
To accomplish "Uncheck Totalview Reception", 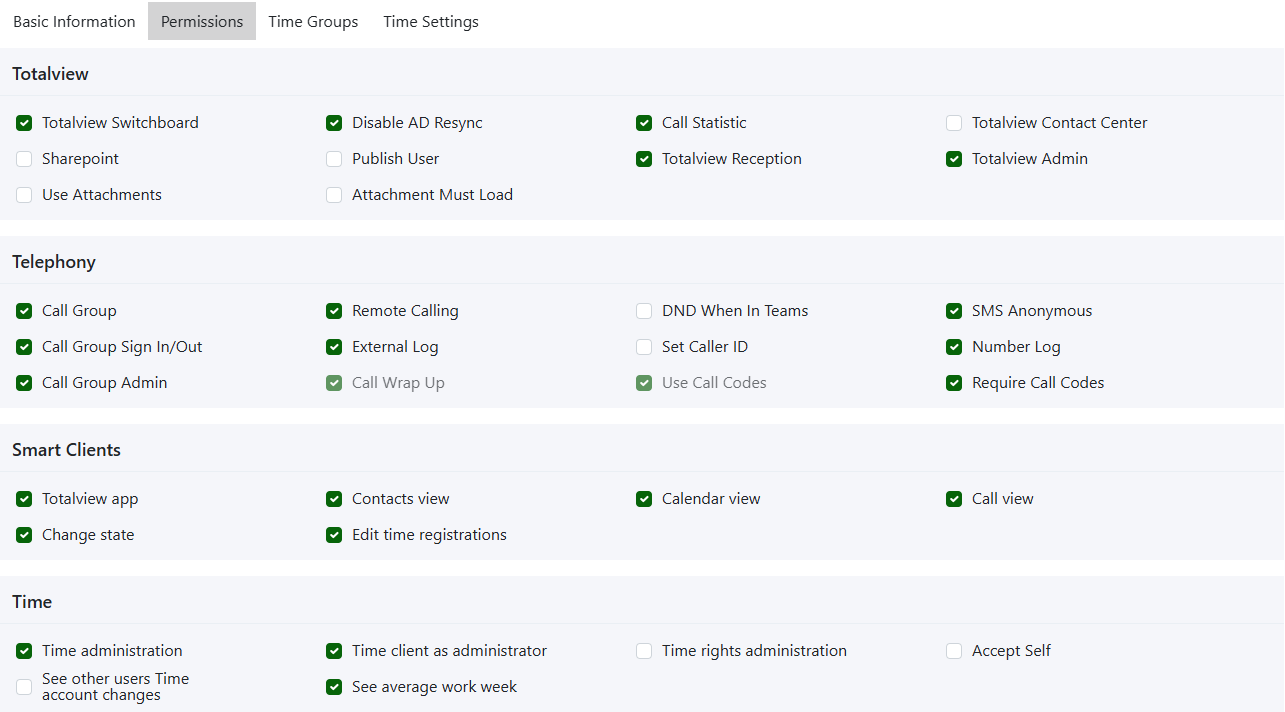I will pyautogui.click(x=644, y=159).
